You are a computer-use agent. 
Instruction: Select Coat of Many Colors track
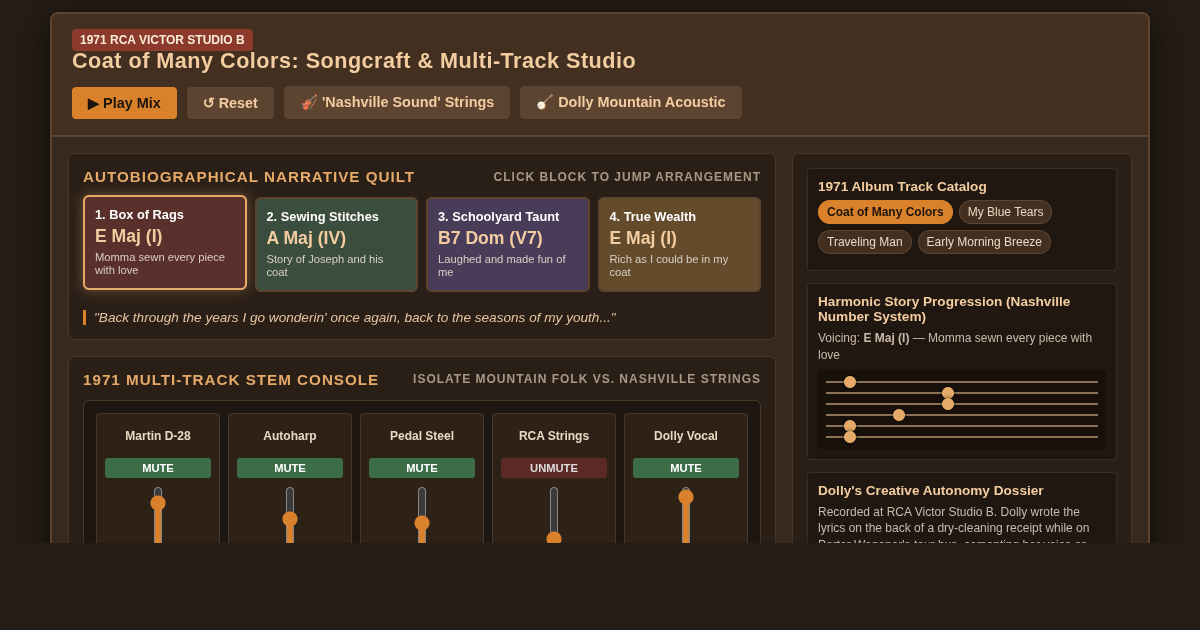pyautogui.click(x=885, y=212)
